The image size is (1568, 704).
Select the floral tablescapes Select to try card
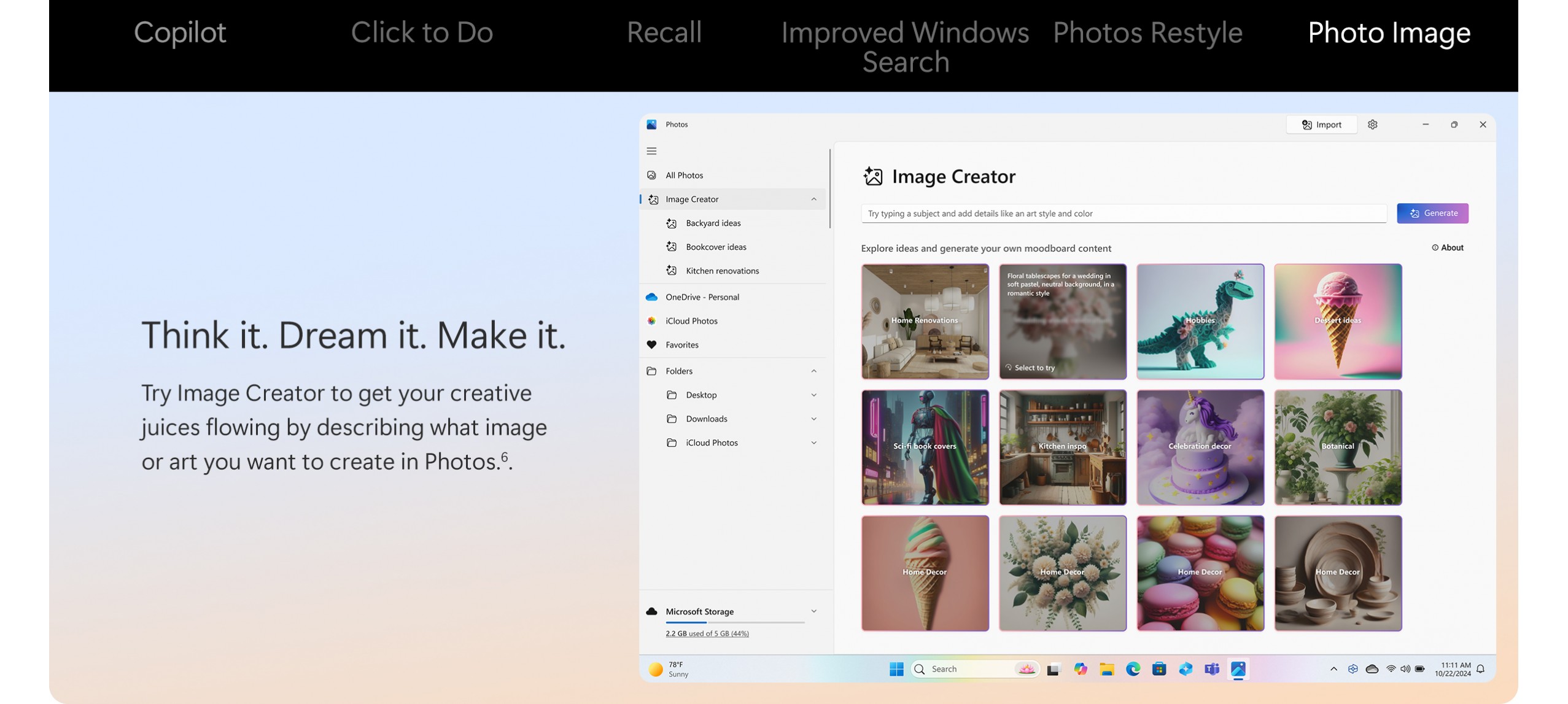click(x=1062, y=322)
